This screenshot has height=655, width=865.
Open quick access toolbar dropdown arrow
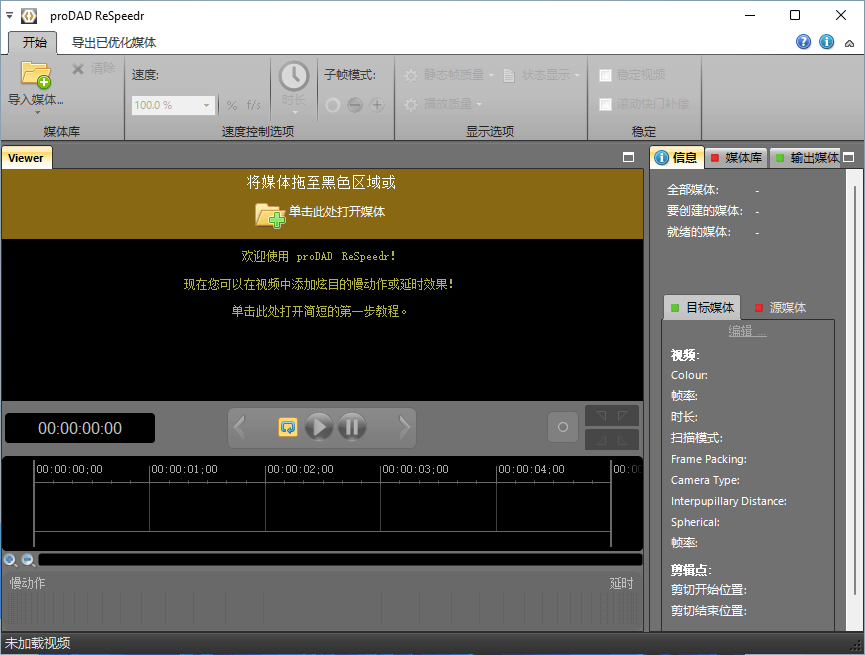pos(9,15)
